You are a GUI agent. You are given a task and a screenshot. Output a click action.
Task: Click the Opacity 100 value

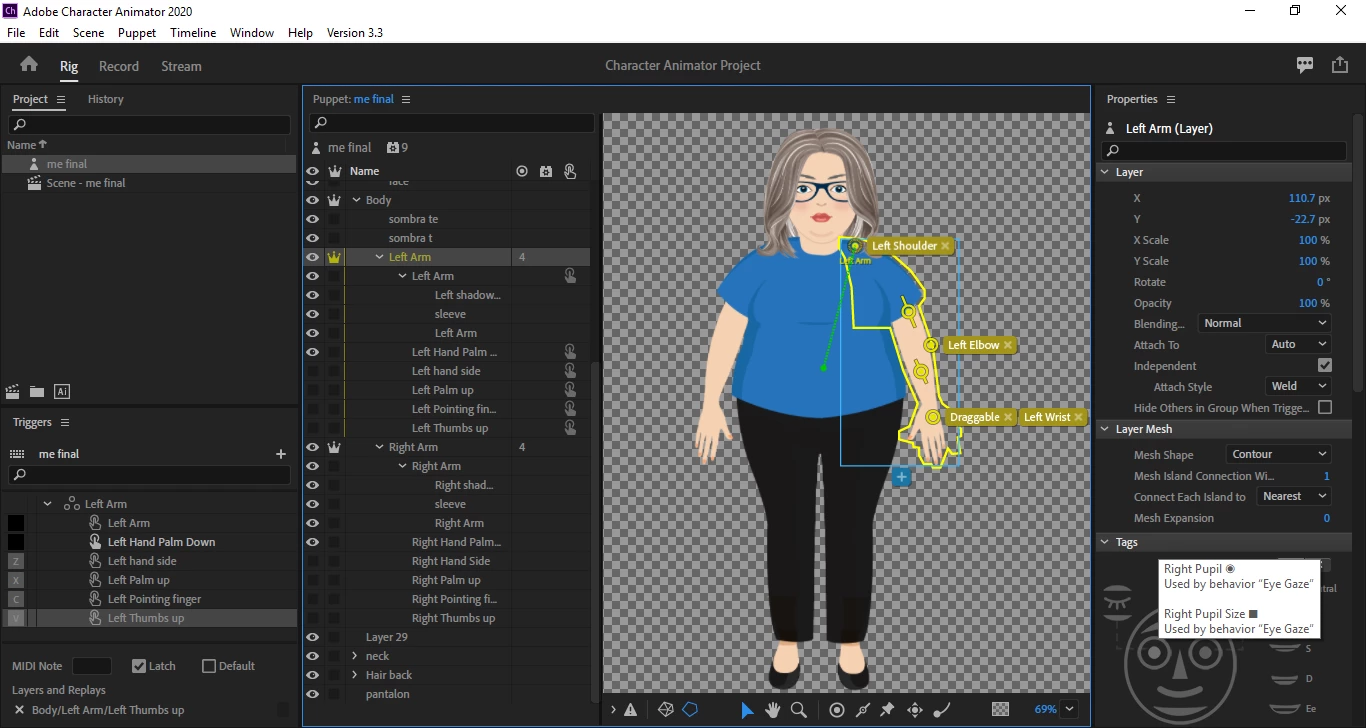tap(1308, 303)
